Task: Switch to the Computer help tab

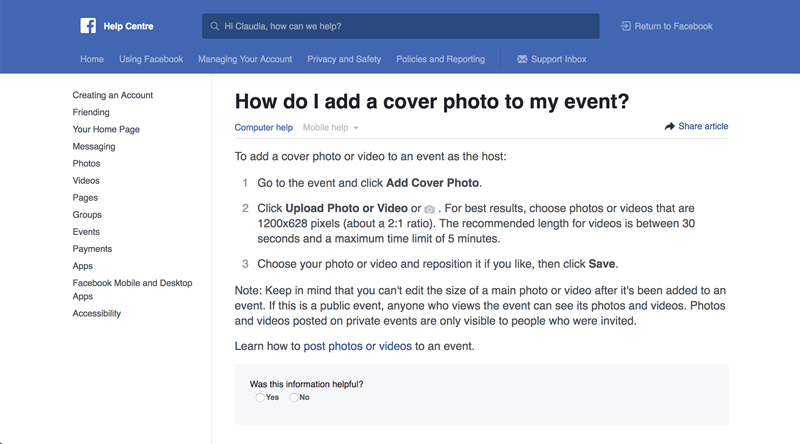Action: pos(263,128)
